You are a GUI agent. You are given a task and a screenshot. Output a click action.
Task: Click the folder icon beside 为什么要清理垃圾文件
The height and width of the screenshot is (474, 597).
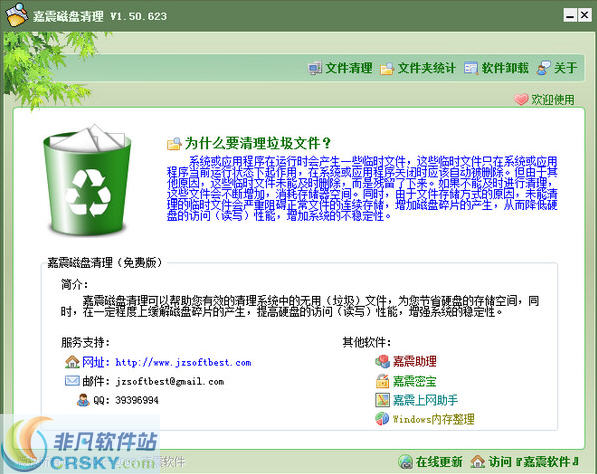pyautogui.click(x=174, y=144)
